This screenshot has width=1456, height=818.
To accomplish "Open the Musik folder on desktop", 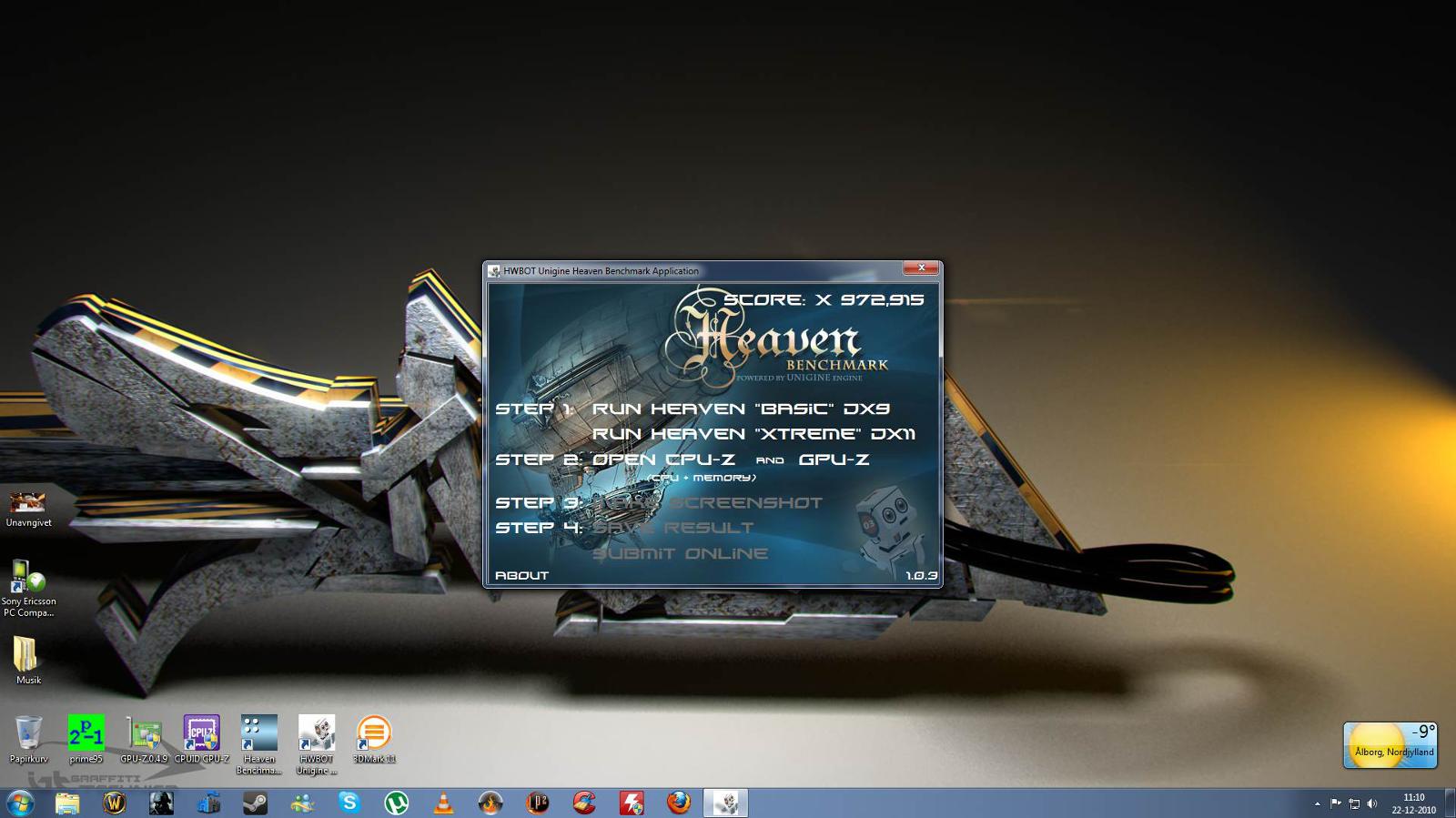I will 28,660.
